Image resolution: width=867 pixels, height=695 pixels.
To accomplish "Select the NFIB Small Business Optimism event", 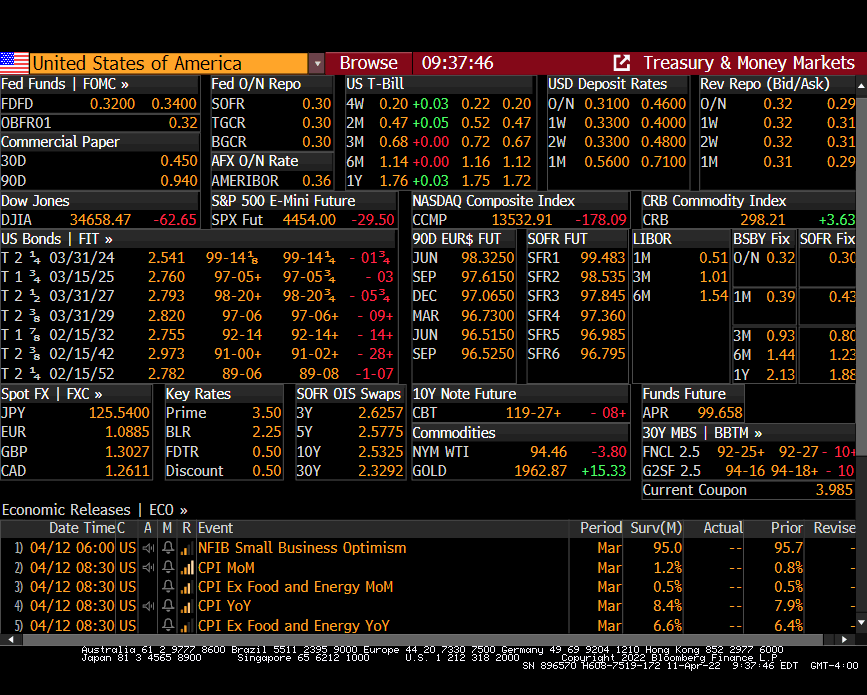I will (302, 548).
